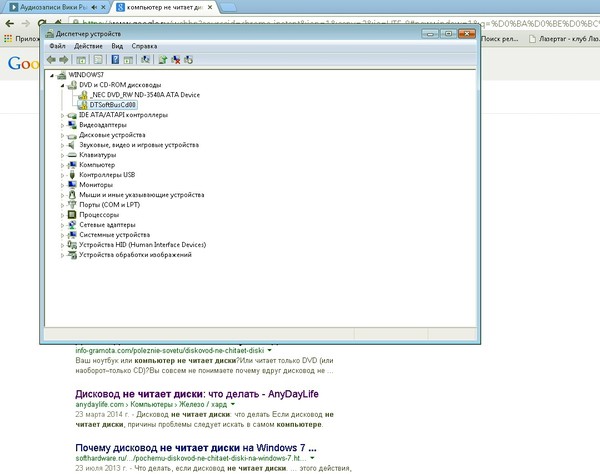This screenshot has width=600, height=474.
Task: Click the keyboard icon beside Клавиатуры
Action: [x=72, y=155]
